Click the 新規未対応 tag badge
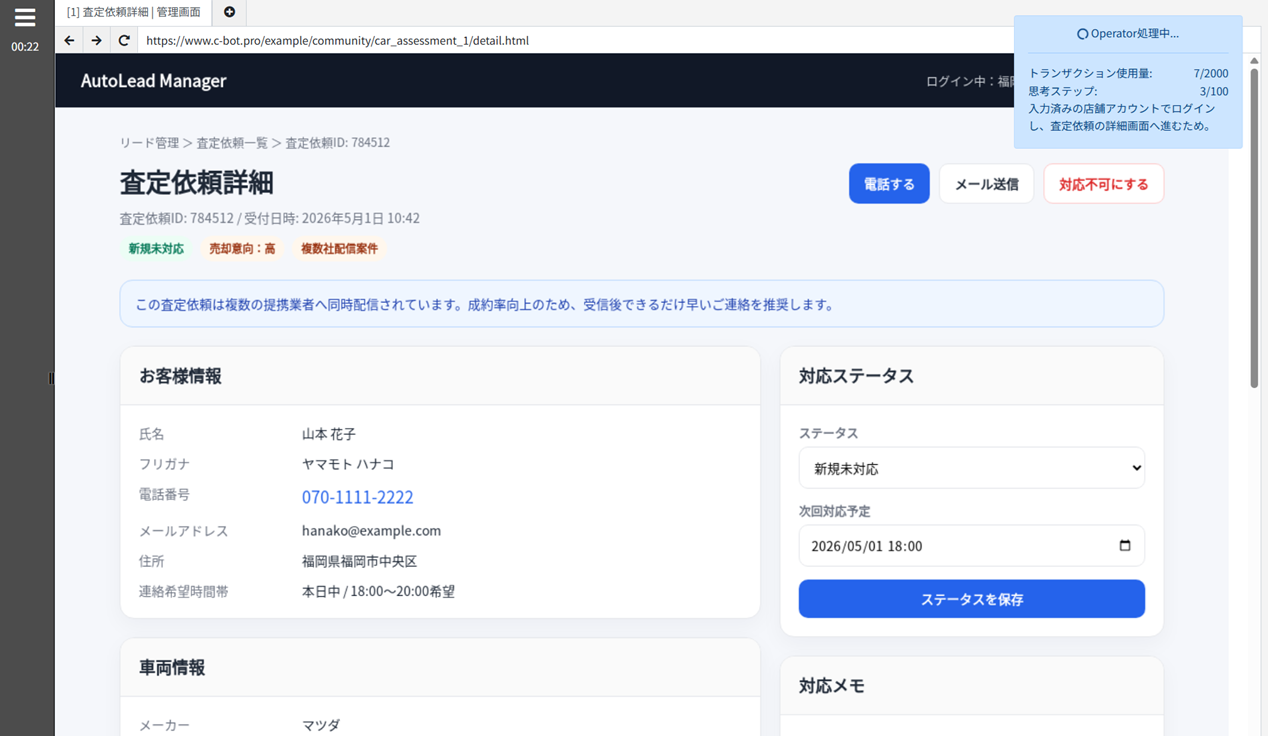 (x=156, y=249)
